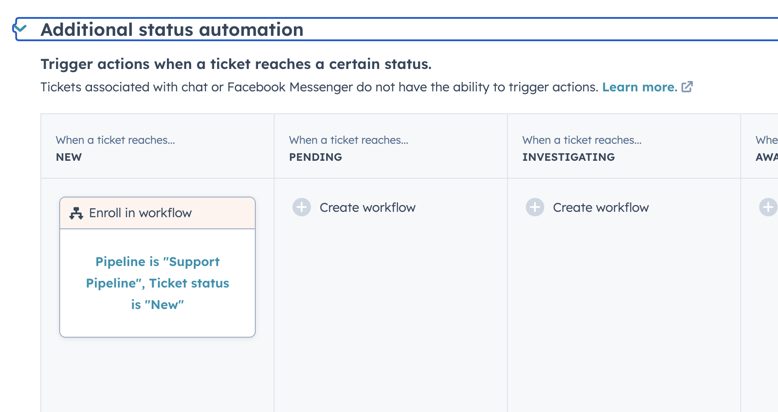
Task: Click the INVESTIGATING status column header
Action: (x=624, y=146)
